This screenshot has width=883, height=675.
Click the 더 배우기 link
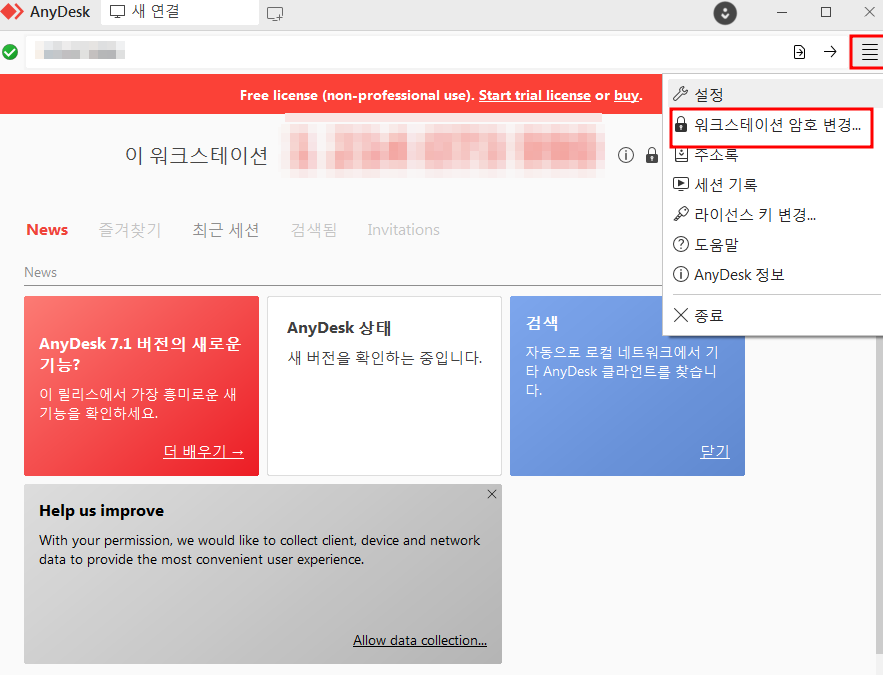[x=203, y=452]
